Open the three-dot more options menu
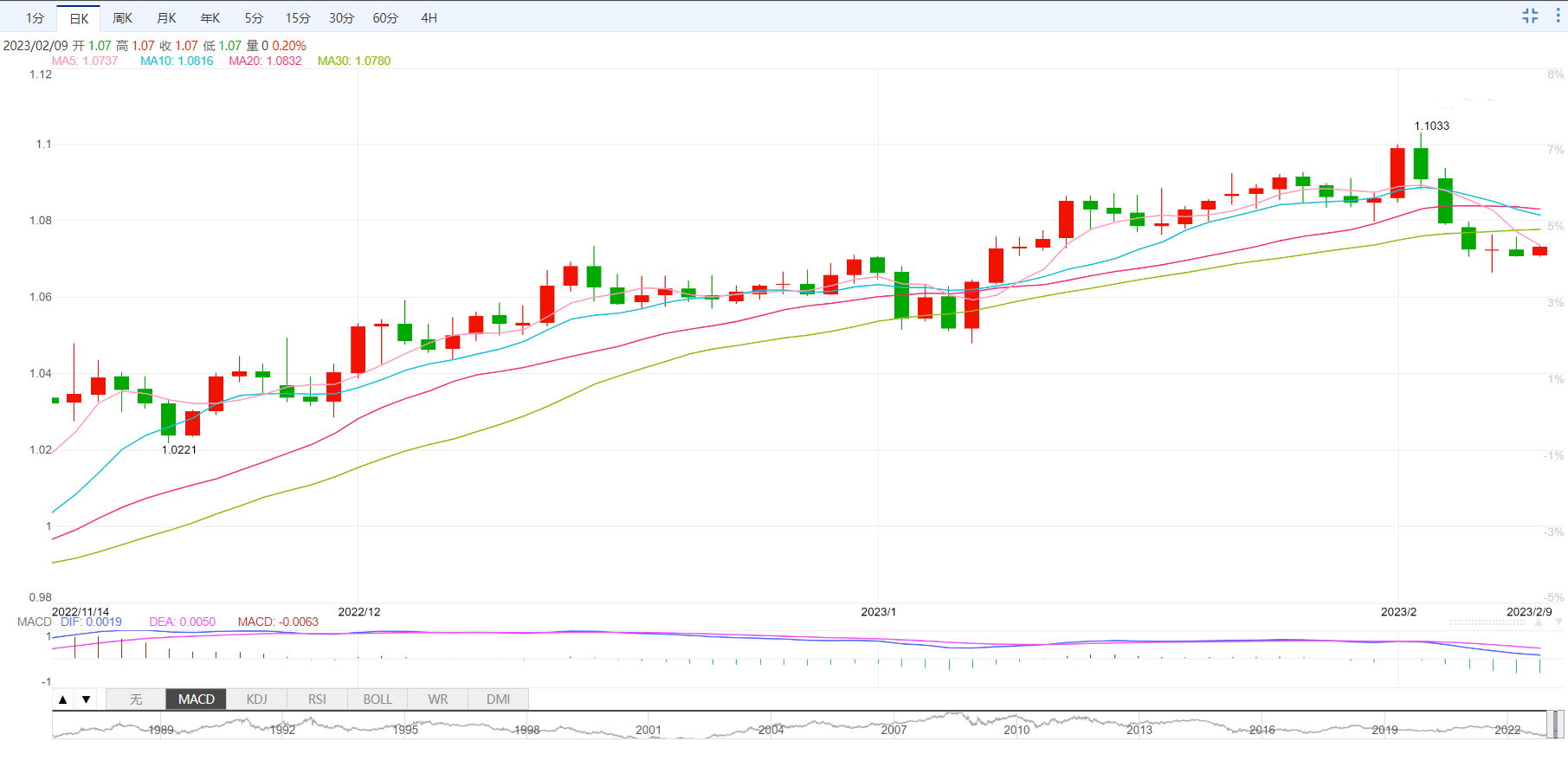1568x767 pixels. (1557, 16)
